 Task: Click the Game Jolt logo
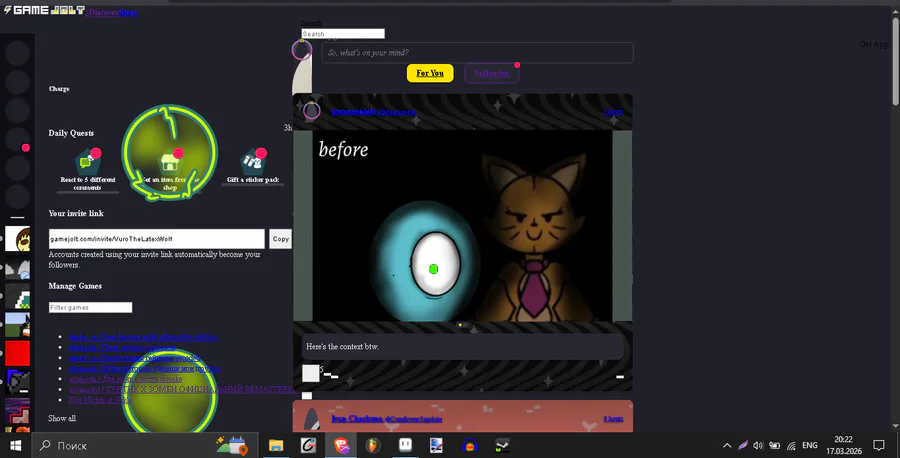coord(44,10)
